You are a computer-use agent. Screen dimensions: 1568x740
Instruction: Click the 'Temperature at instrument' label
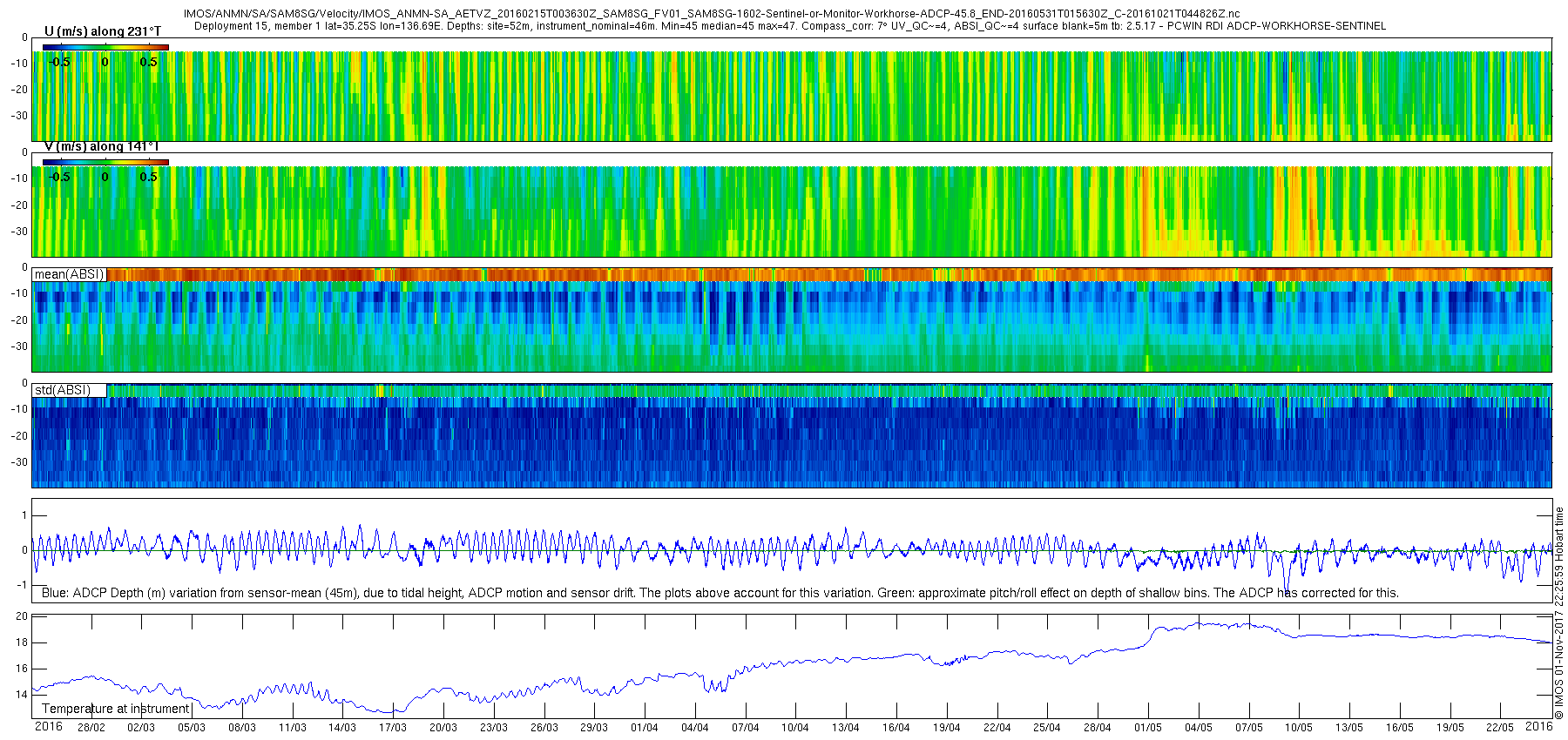116,709
